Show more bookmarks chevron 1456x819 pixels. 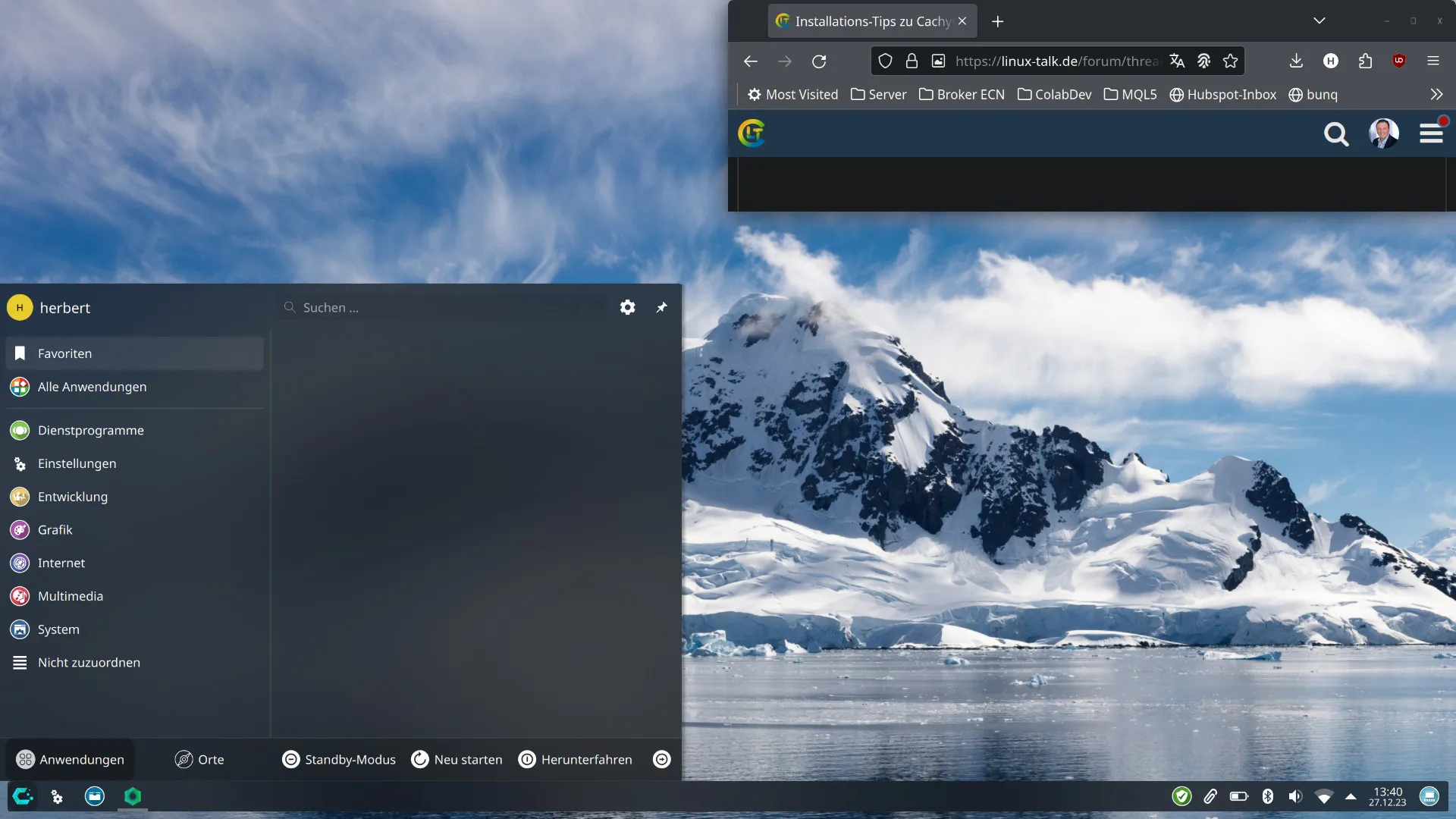[x=1436, y=94]
